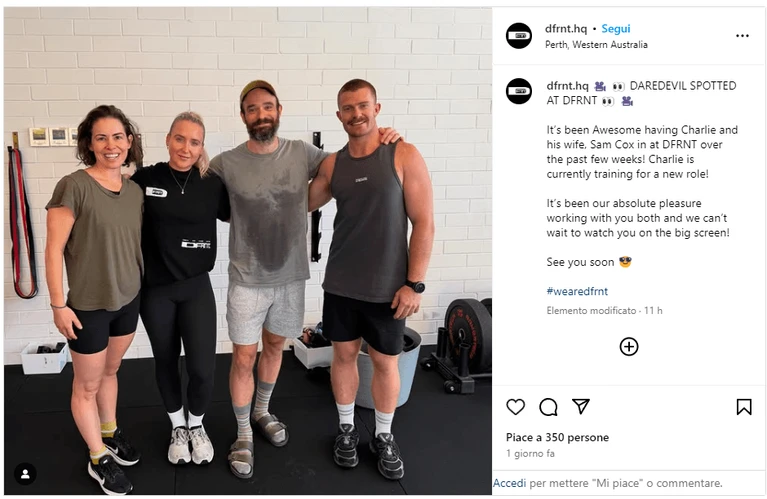Open dfrnt.hq profile avatar in header
767x499 pixels.
[519, 36]
